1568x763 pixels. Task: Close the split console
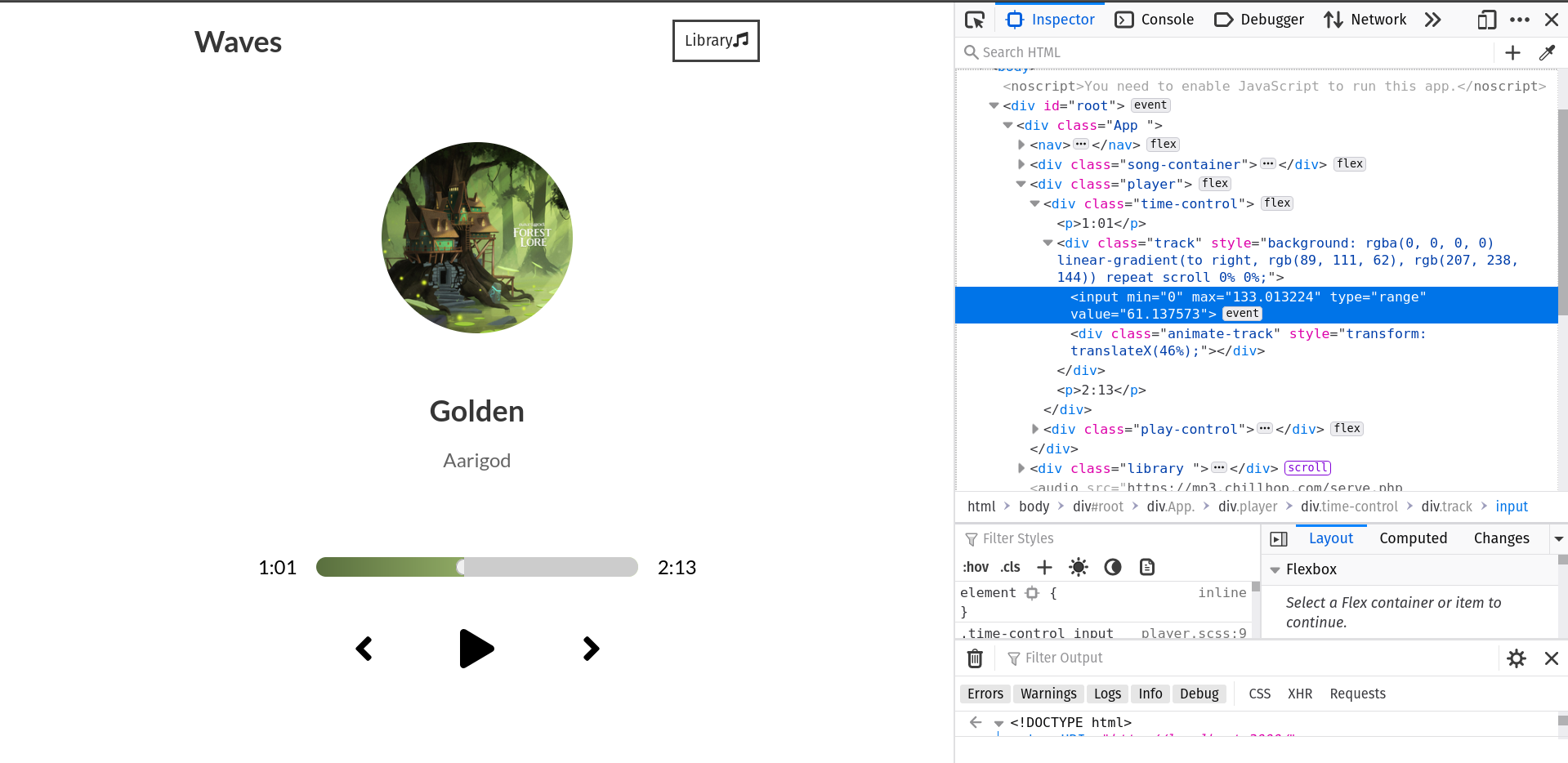click(x=1552, y=658)
